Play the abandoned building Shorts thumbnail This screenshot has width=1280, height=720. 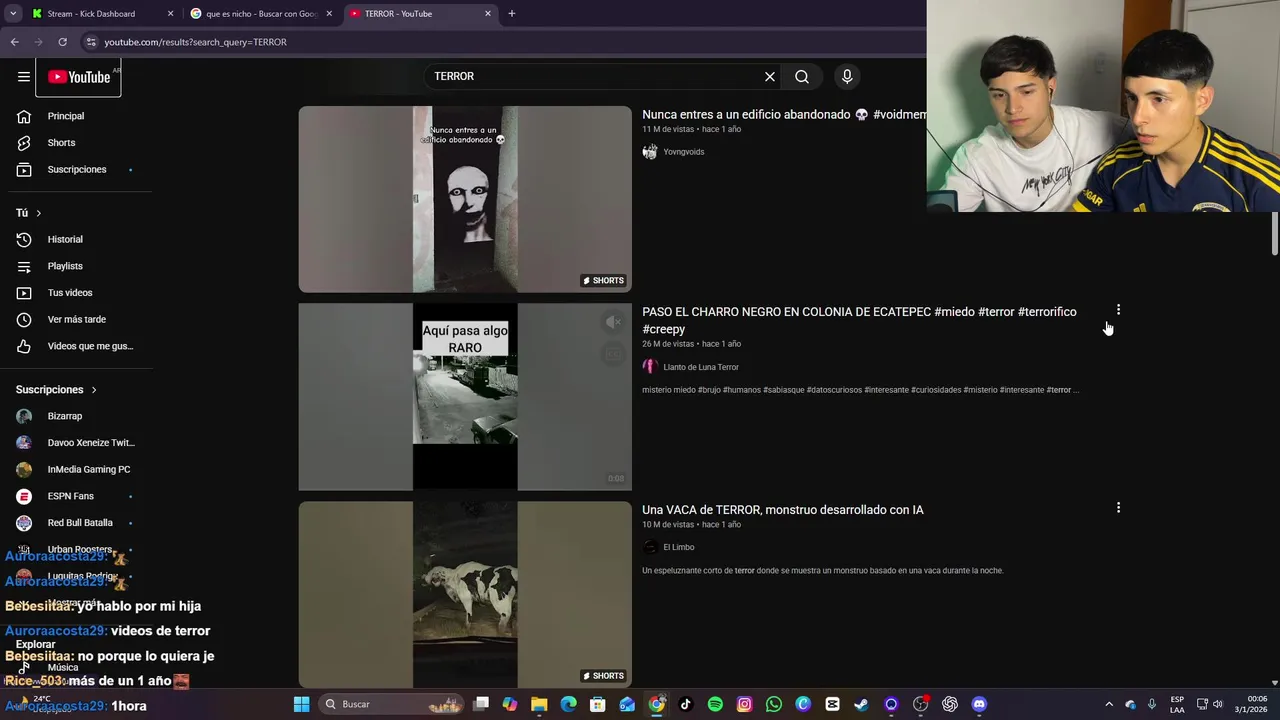pyautogui.click(x=465, y=199)
